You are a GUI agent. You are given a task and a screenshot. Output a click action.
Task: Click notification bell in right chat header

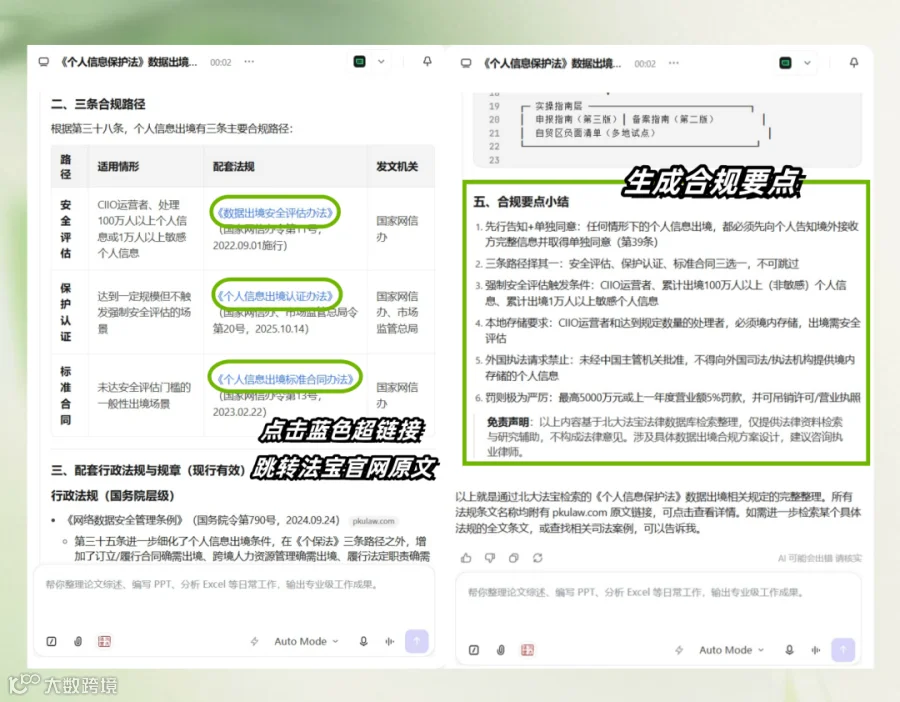(854, 63)
